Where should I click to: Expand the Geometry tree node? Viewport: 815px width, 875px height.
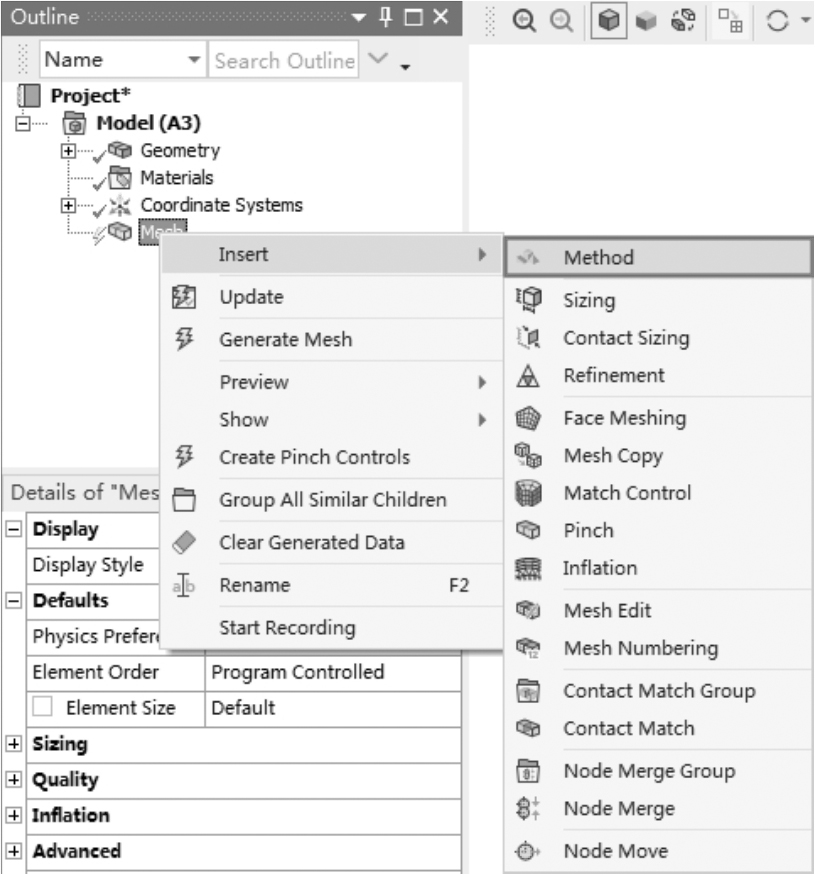pyautogui.click(x=68, y=151)
